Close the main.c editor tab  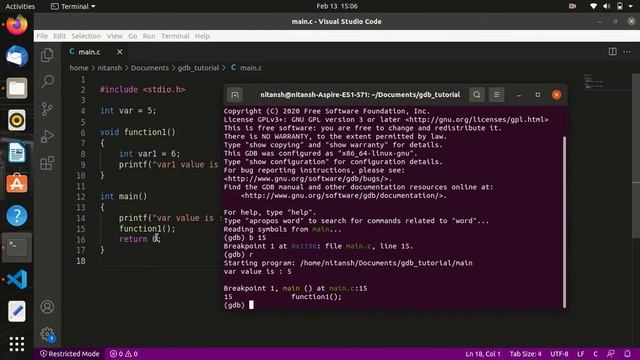tap(120, 52)
